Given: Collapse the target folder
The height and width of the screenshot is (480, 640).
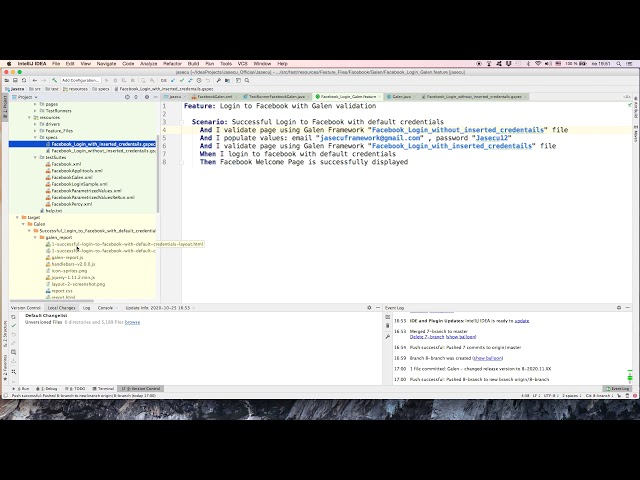Looking at the screenshot, I should [17, 218].
